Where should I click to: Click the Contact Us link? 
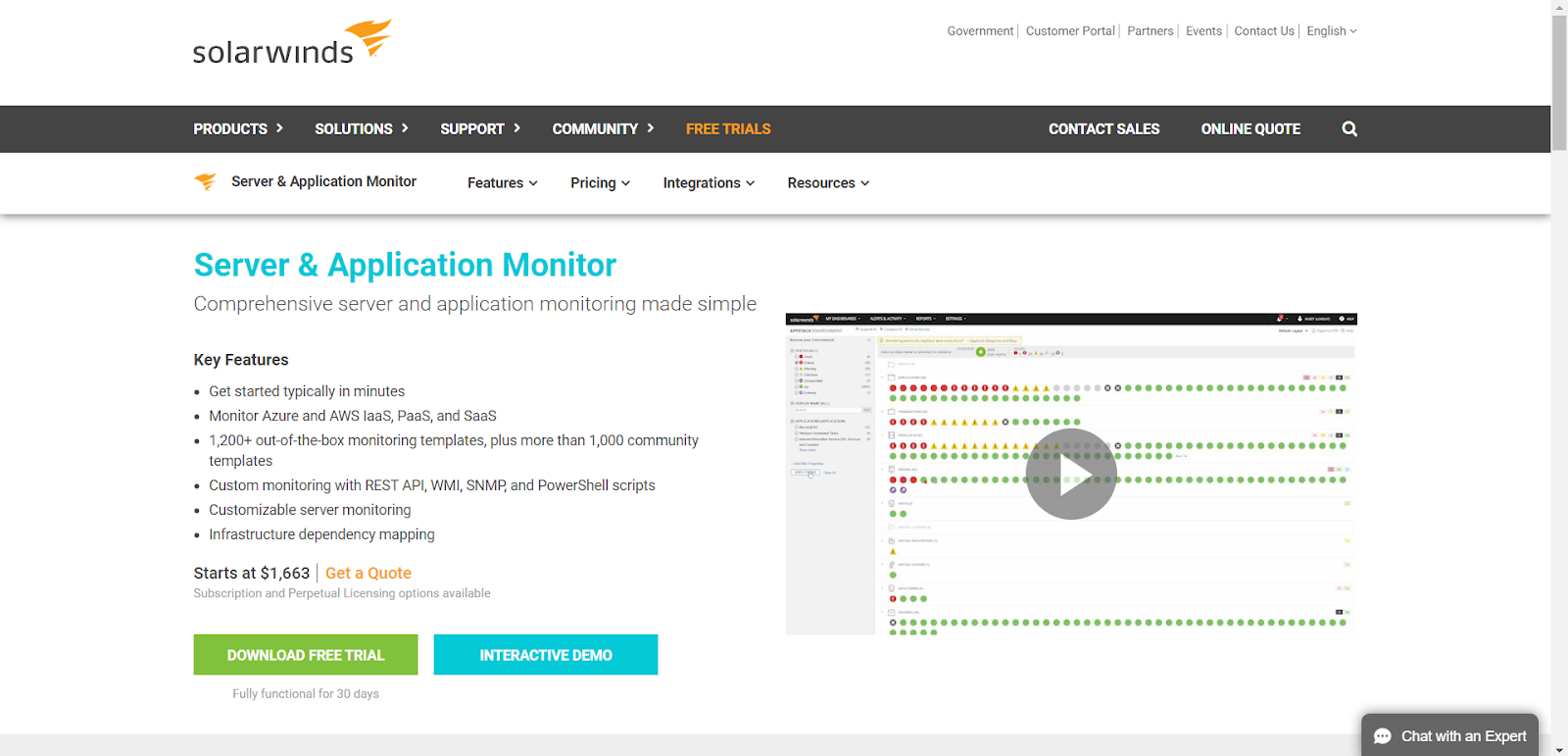point(1264,31)
